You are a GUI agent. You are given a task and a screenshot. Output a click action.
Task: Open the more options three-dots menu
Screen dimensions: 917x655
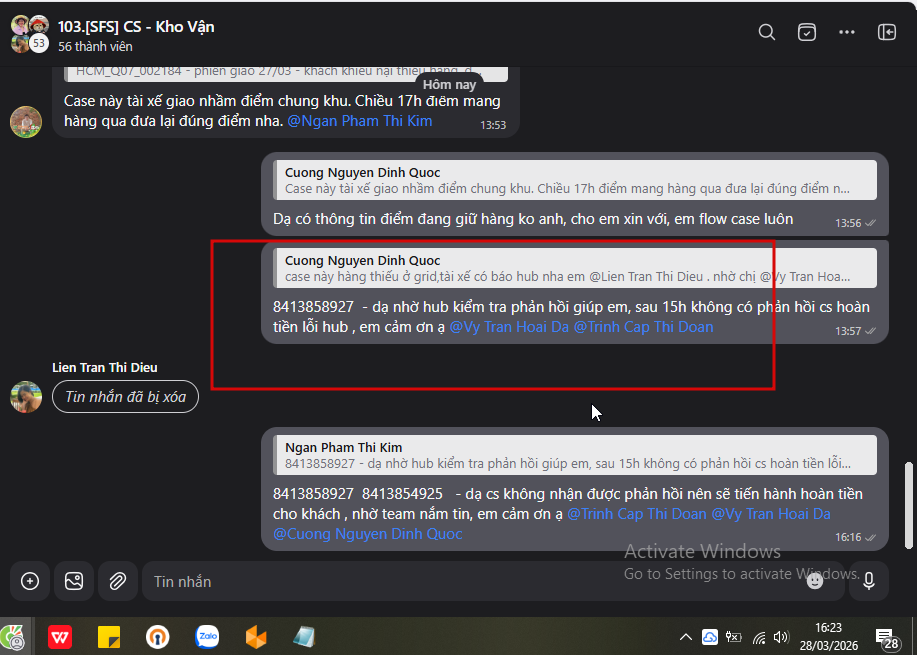point(847,32)
